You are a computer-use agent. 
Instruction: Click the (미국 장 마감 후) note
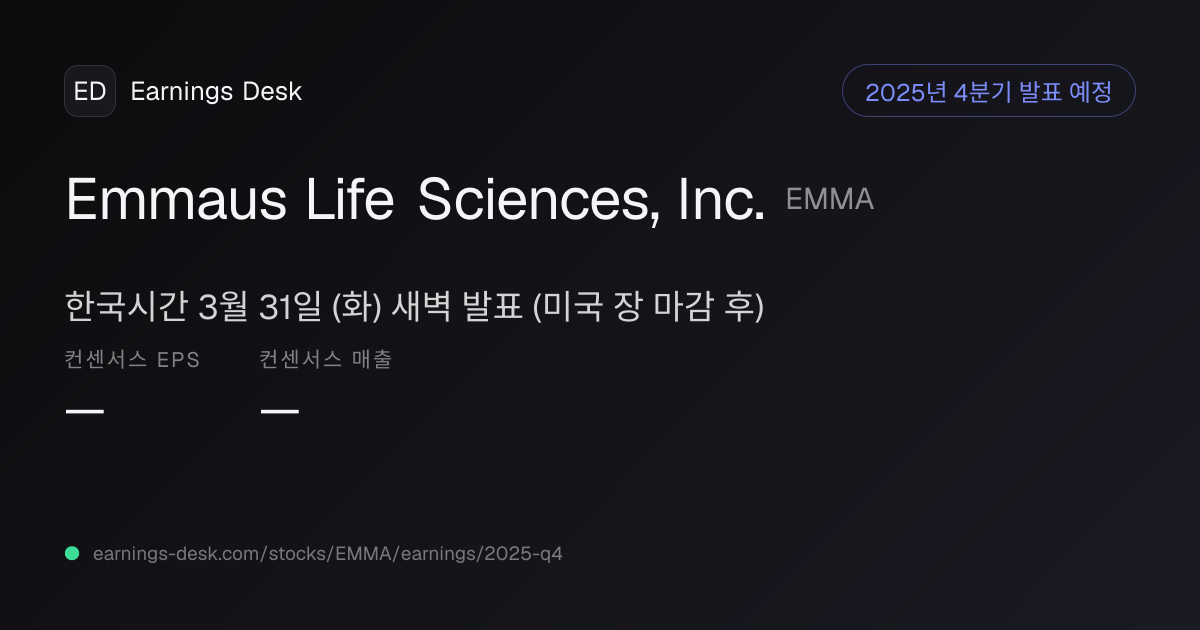pyautogui.click(x=649, y=307)
